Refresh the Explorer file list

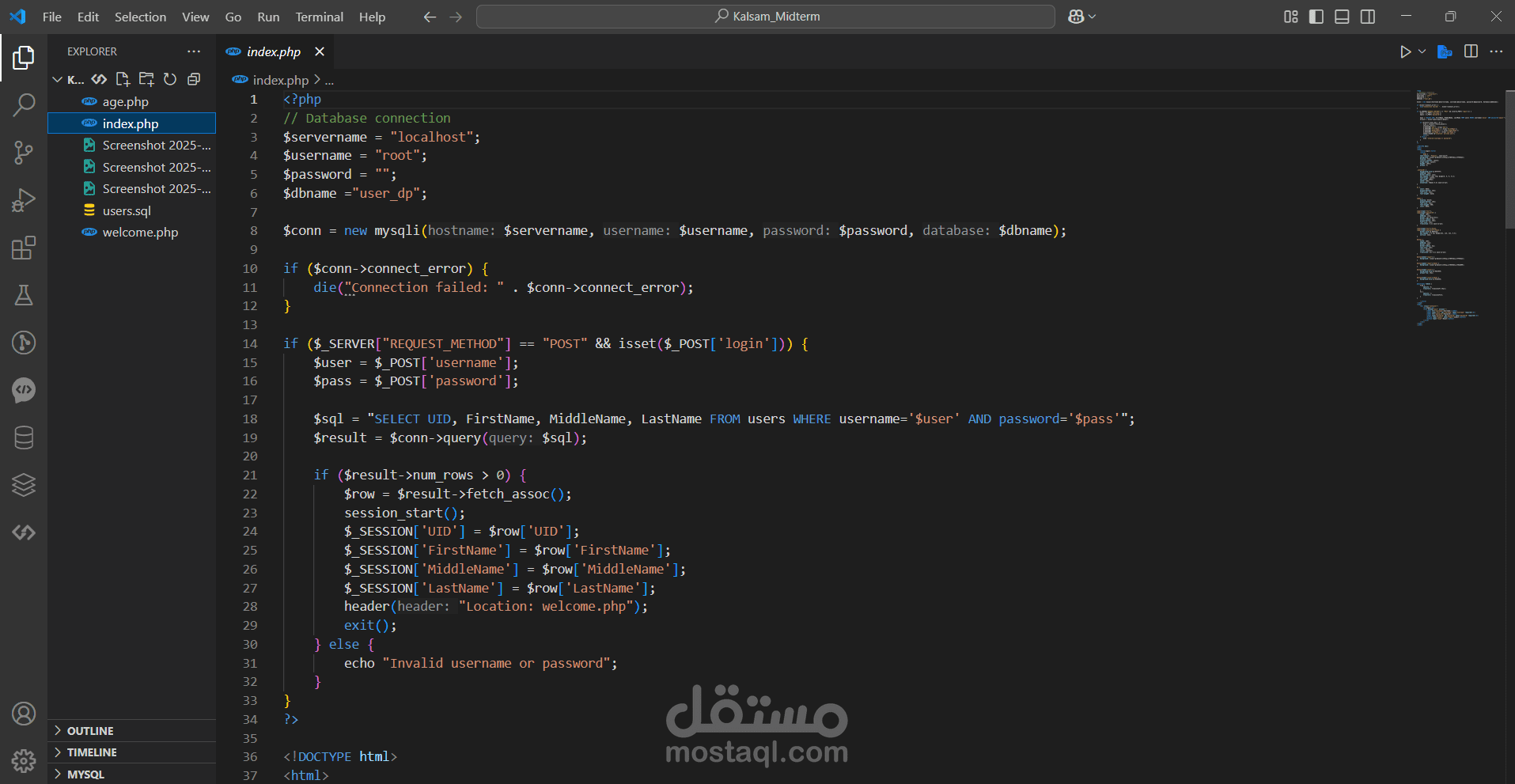click(x=170, y=79)
